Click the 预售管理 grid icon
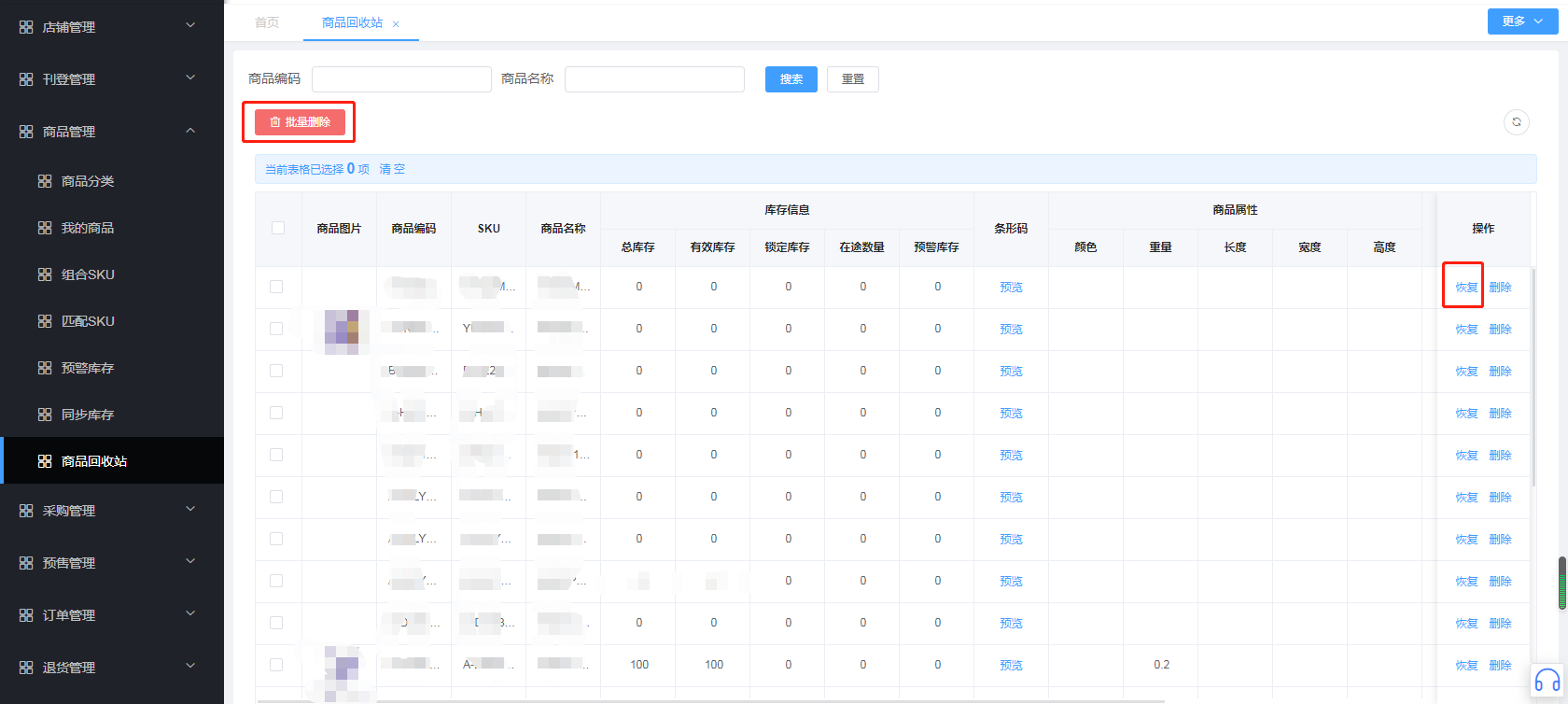This screenshot has height=704, width=1568. point(26,563)
